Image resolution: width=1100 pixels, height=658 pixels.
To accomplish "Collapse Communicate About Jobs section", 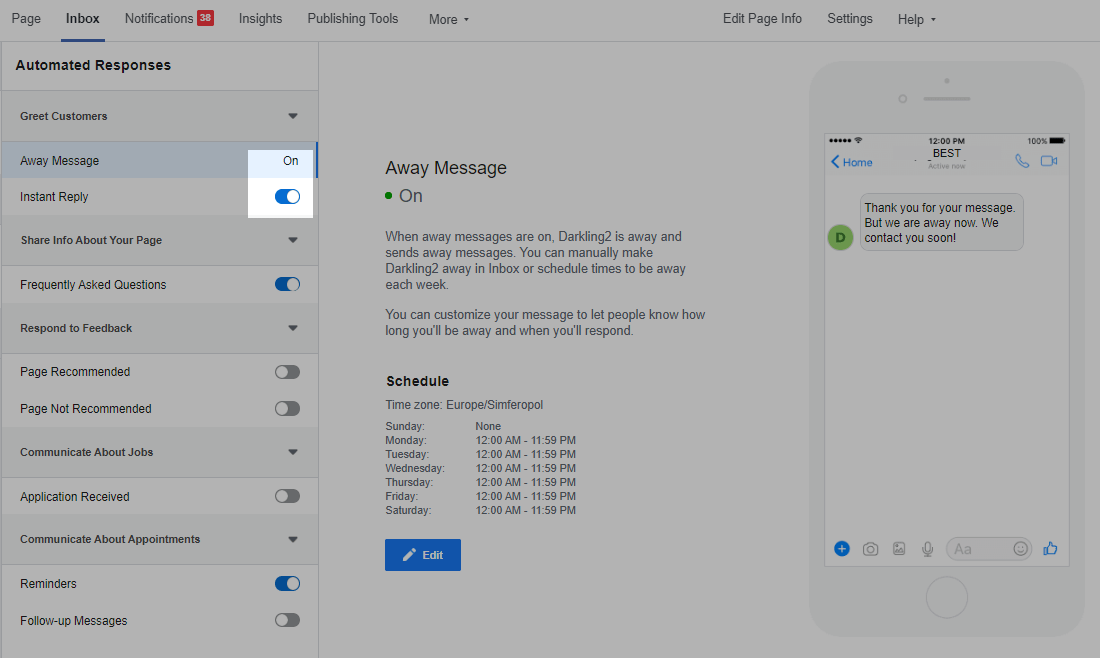I will 293,452.
